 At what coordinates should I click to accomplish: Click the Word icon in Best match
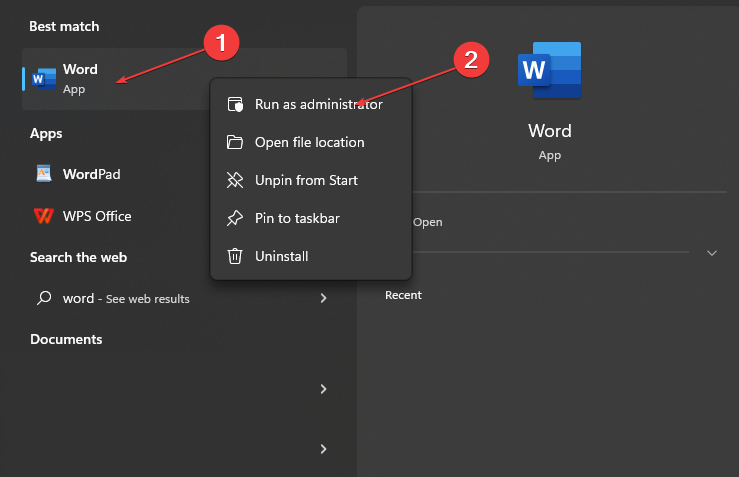[44, 79]
